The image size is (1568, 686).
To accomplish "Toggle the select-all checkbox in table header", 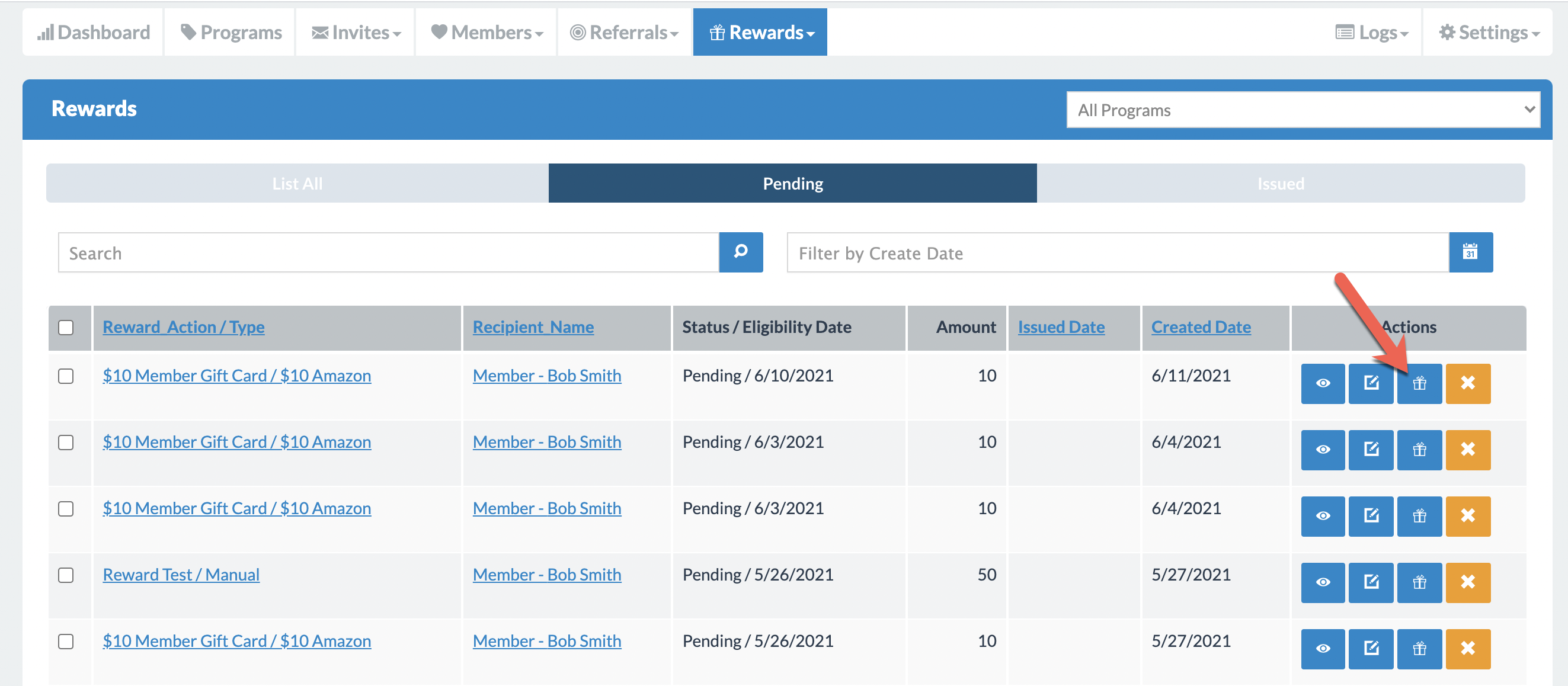I will click(x=66, y=328).
